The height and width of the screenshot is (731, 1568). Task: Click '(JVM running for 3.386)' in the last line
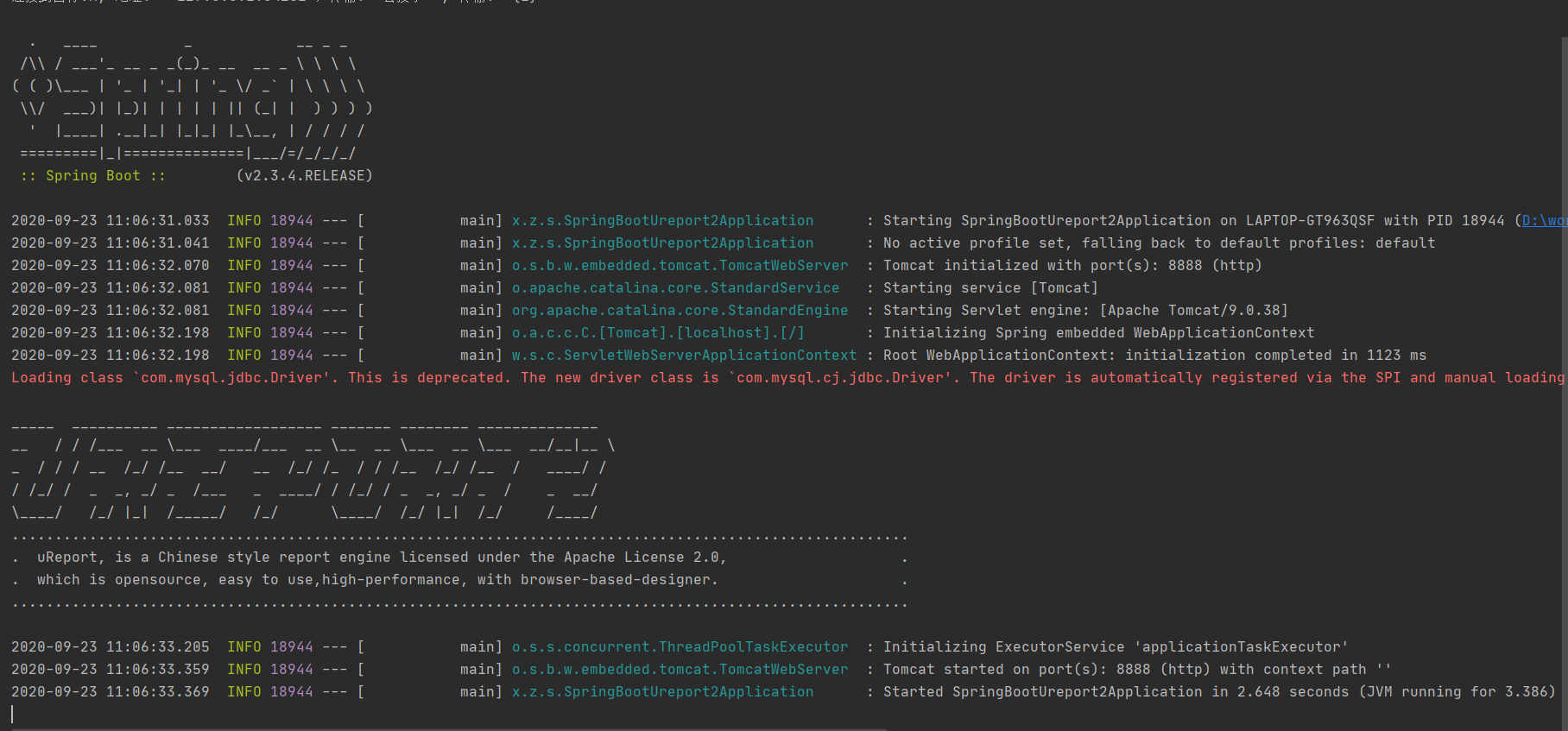[1457, 692]
